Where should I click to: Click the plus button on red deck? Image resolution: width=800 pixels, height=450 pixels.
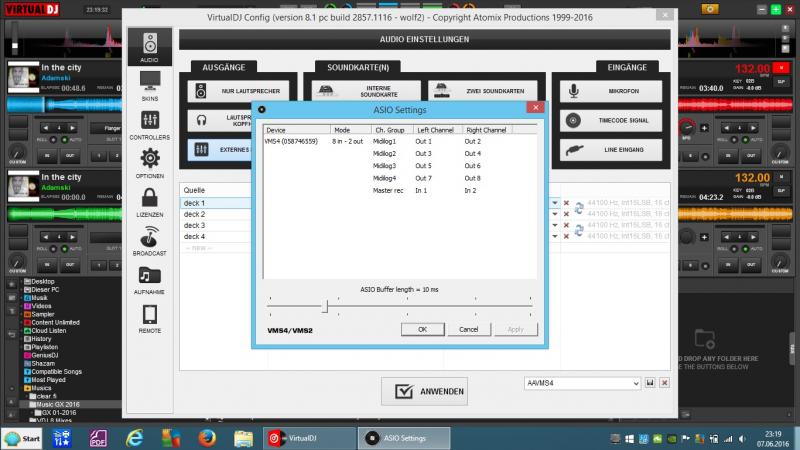[705, 128]
